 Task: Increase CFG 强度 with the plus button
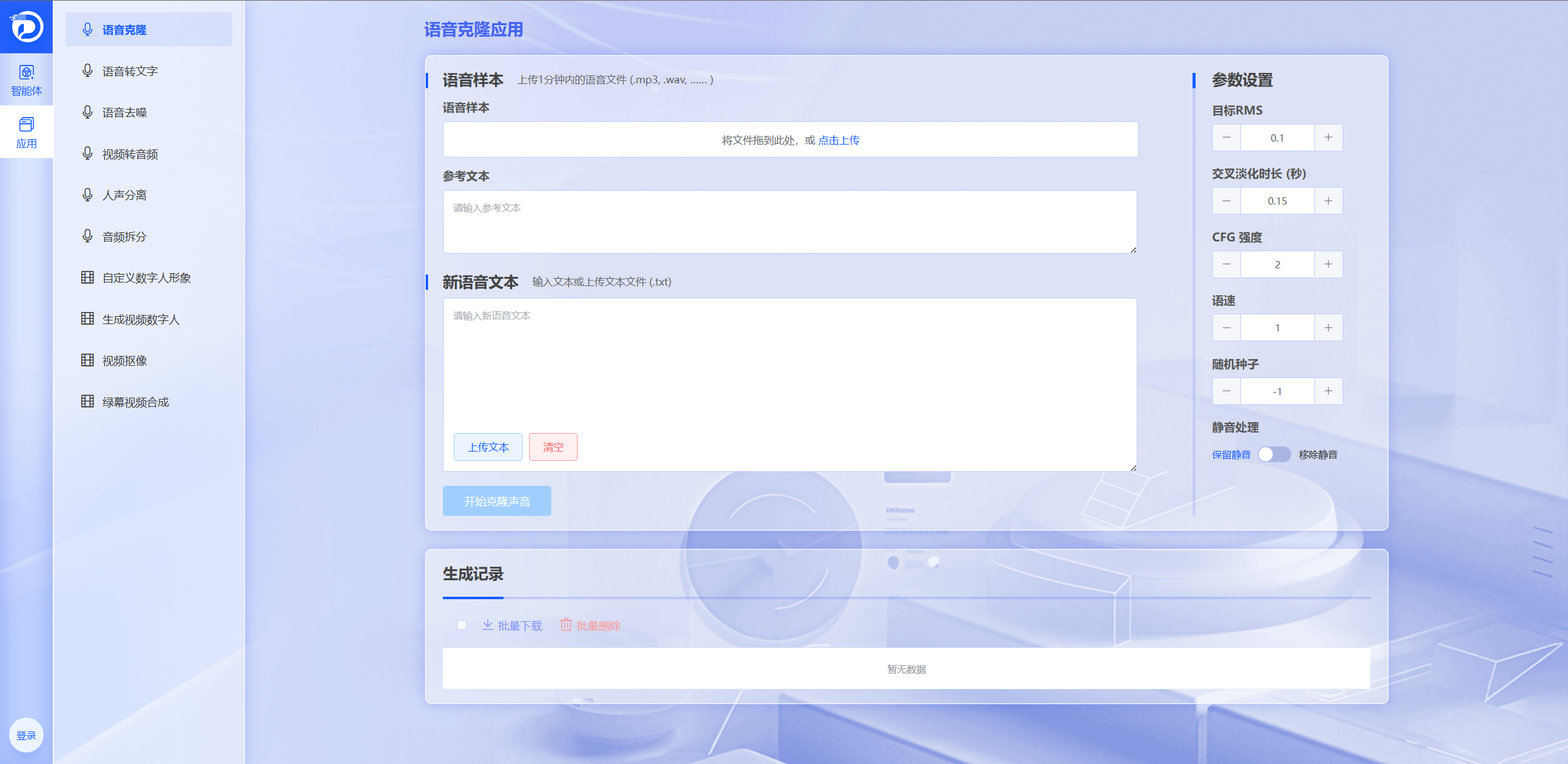[x=1328, y=265]
